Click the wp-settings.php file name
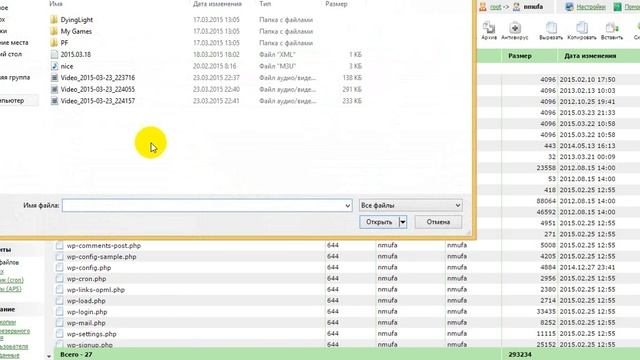The image size is (640, 360). point(91,334)
